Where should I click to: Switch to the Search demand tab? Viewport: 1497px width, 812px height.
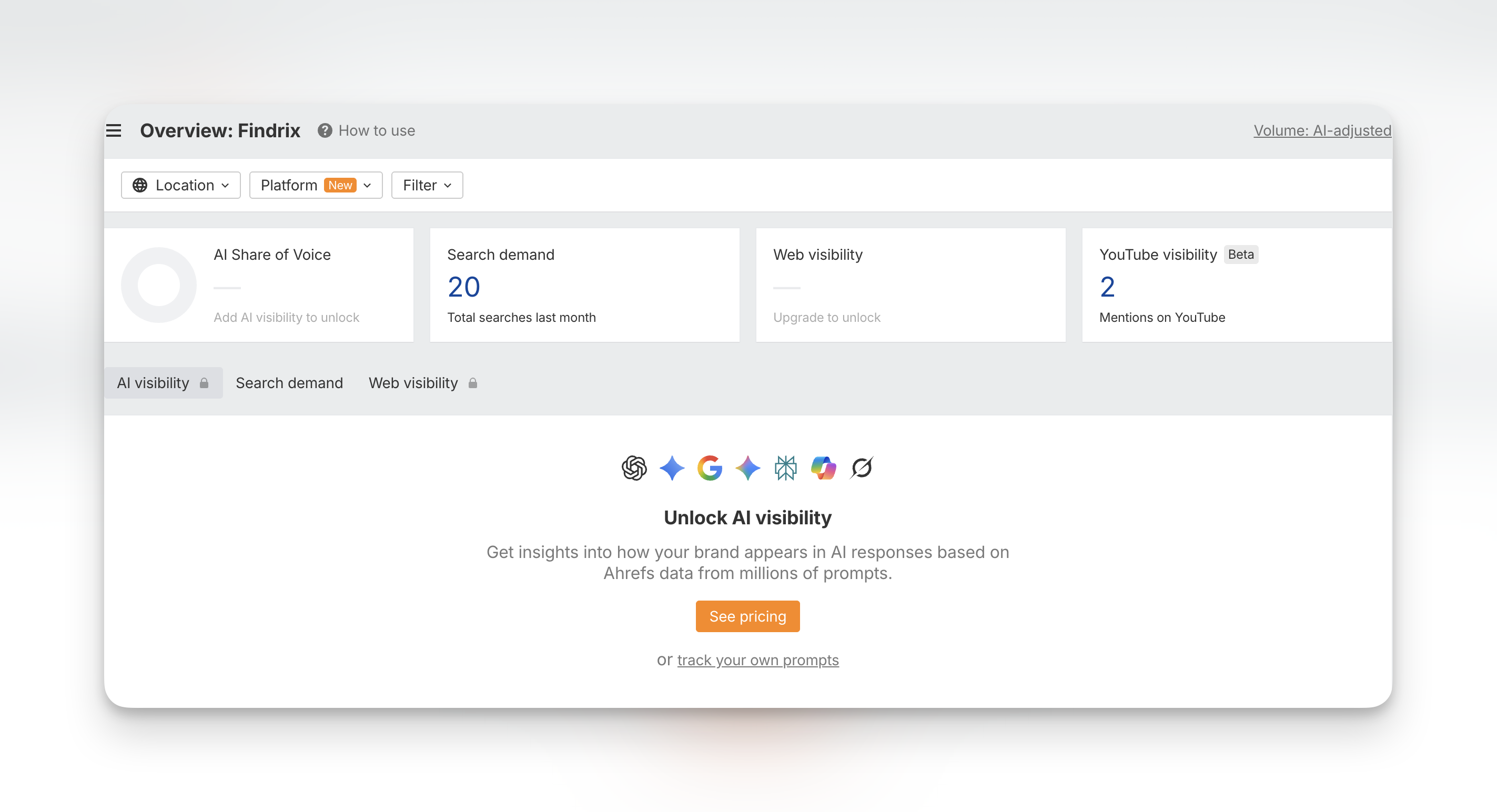coord(289,383)
